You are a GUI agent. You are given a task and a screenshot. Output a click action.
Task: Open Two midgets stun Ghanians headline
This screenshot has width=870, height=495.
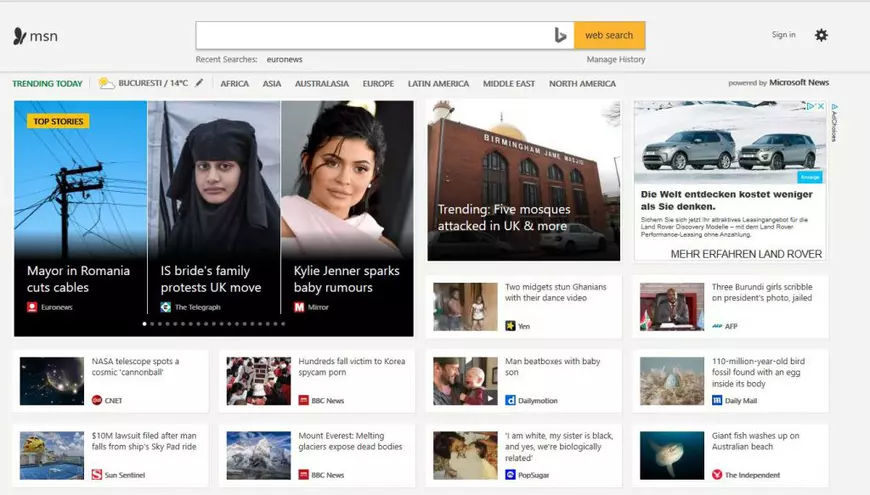(x=555, y=292)
